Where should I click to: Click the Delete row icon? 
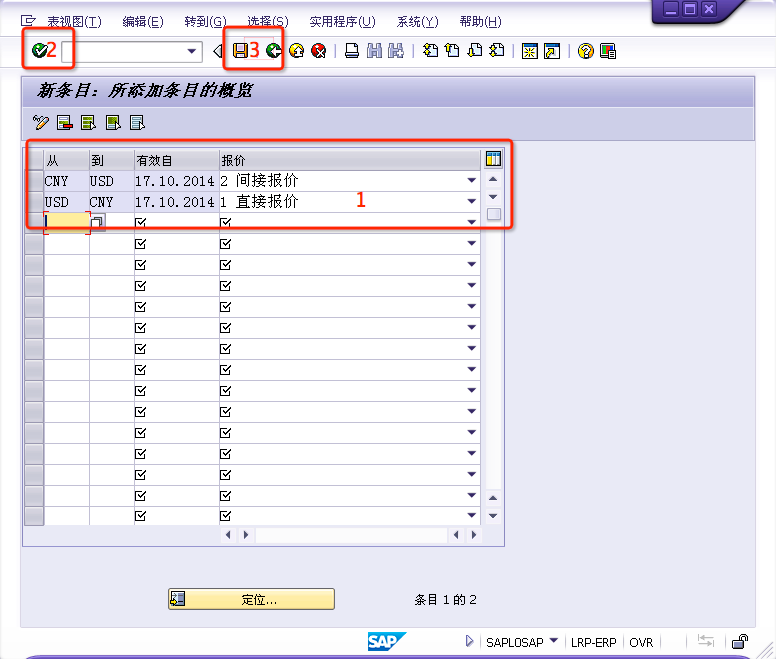[x=64, y=122]
